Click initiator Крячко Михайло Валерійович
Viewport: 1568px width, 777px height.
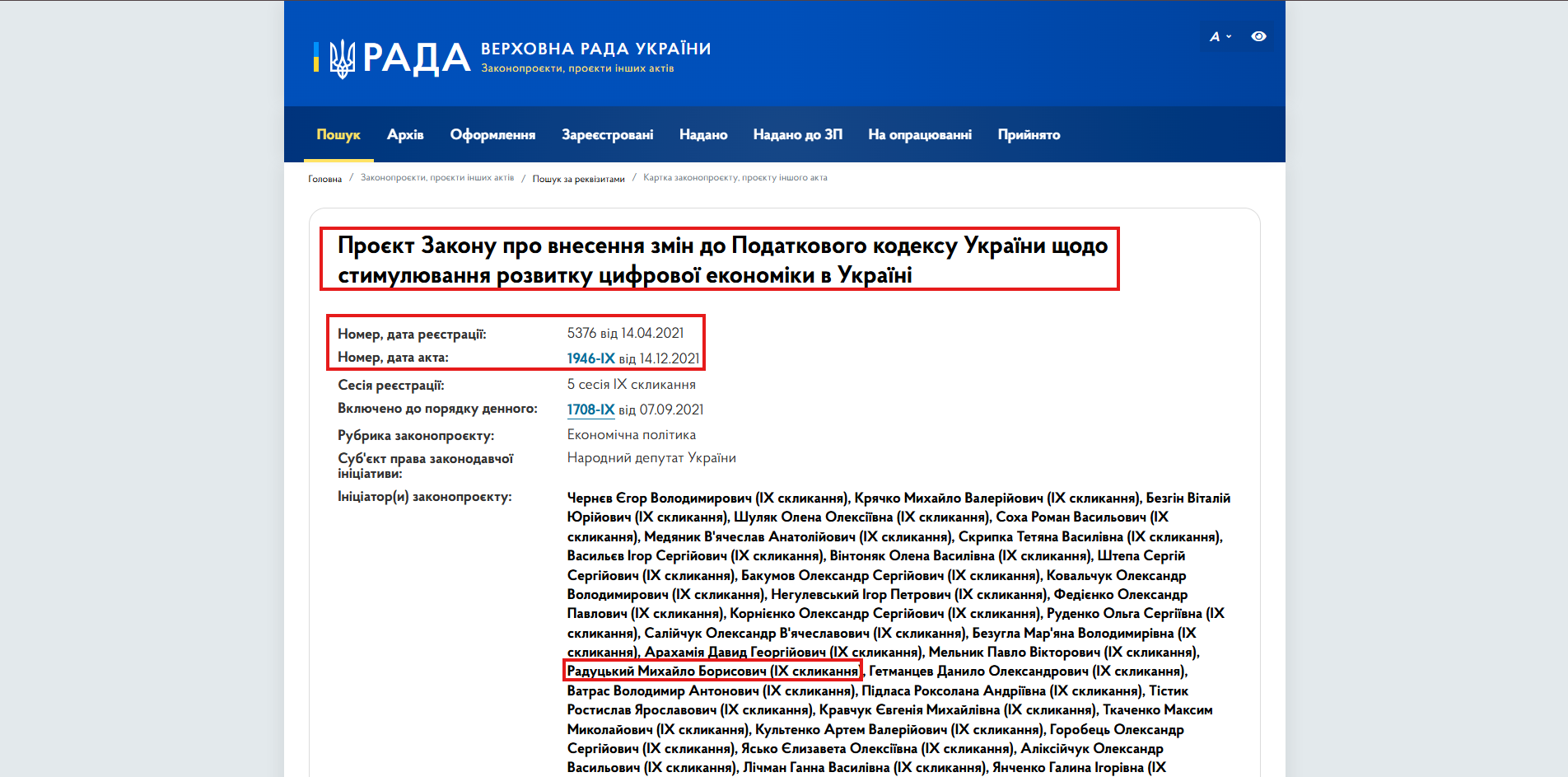[996, 498]
